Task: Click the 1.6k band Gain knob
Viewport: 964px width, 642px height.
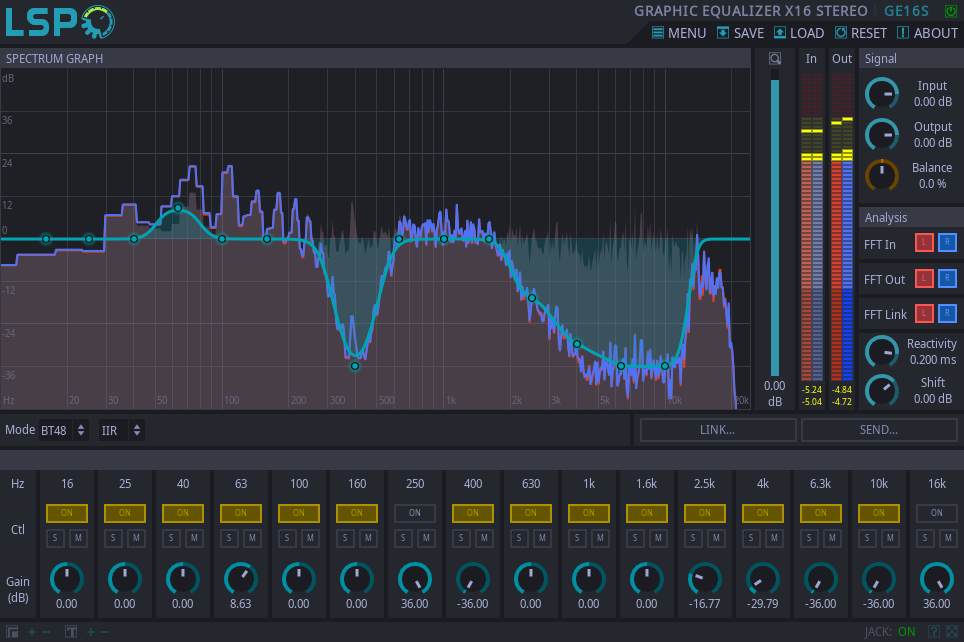Action: pos(647,579)
